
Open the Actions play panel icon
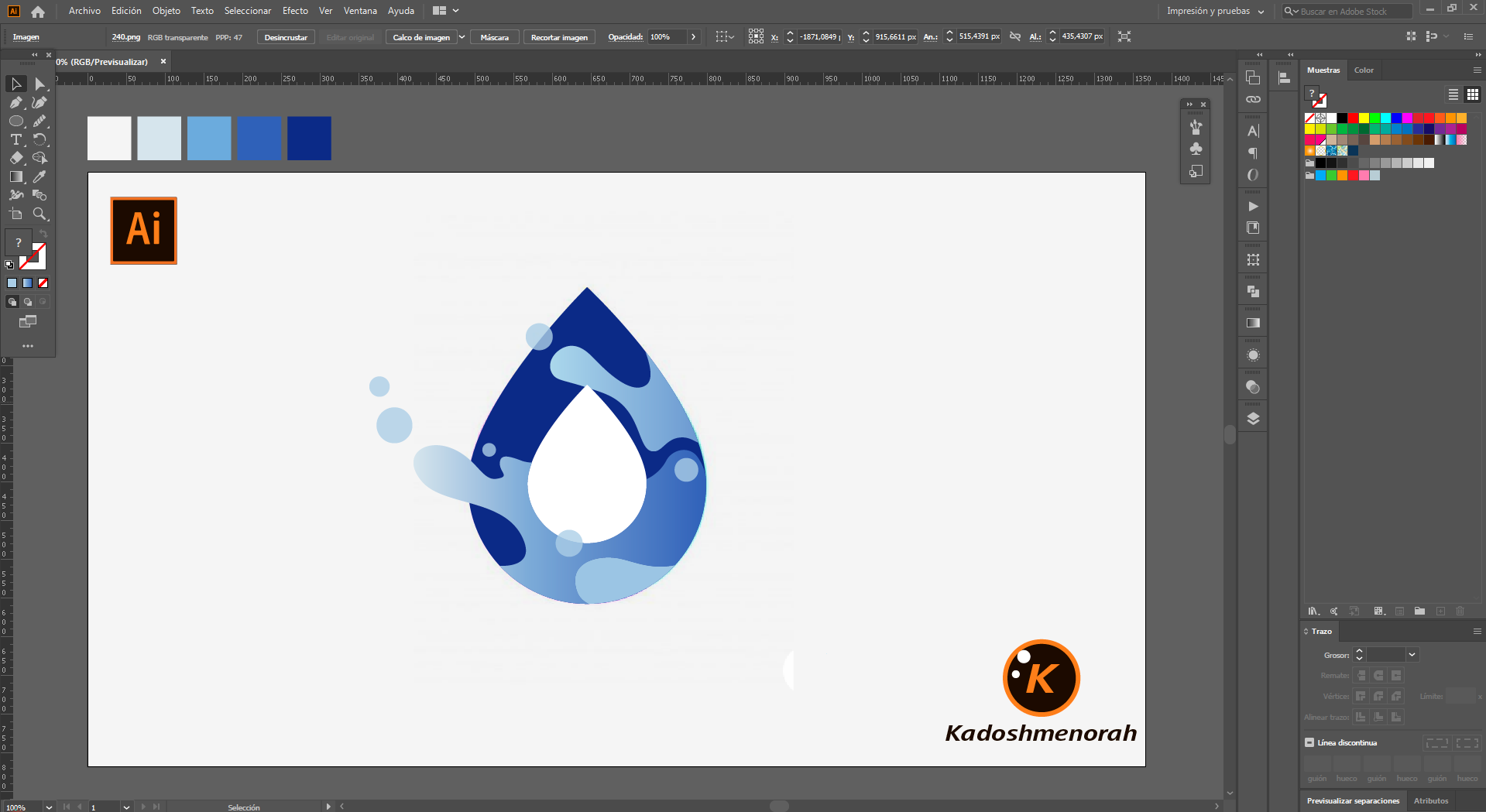pos(1253,207)
